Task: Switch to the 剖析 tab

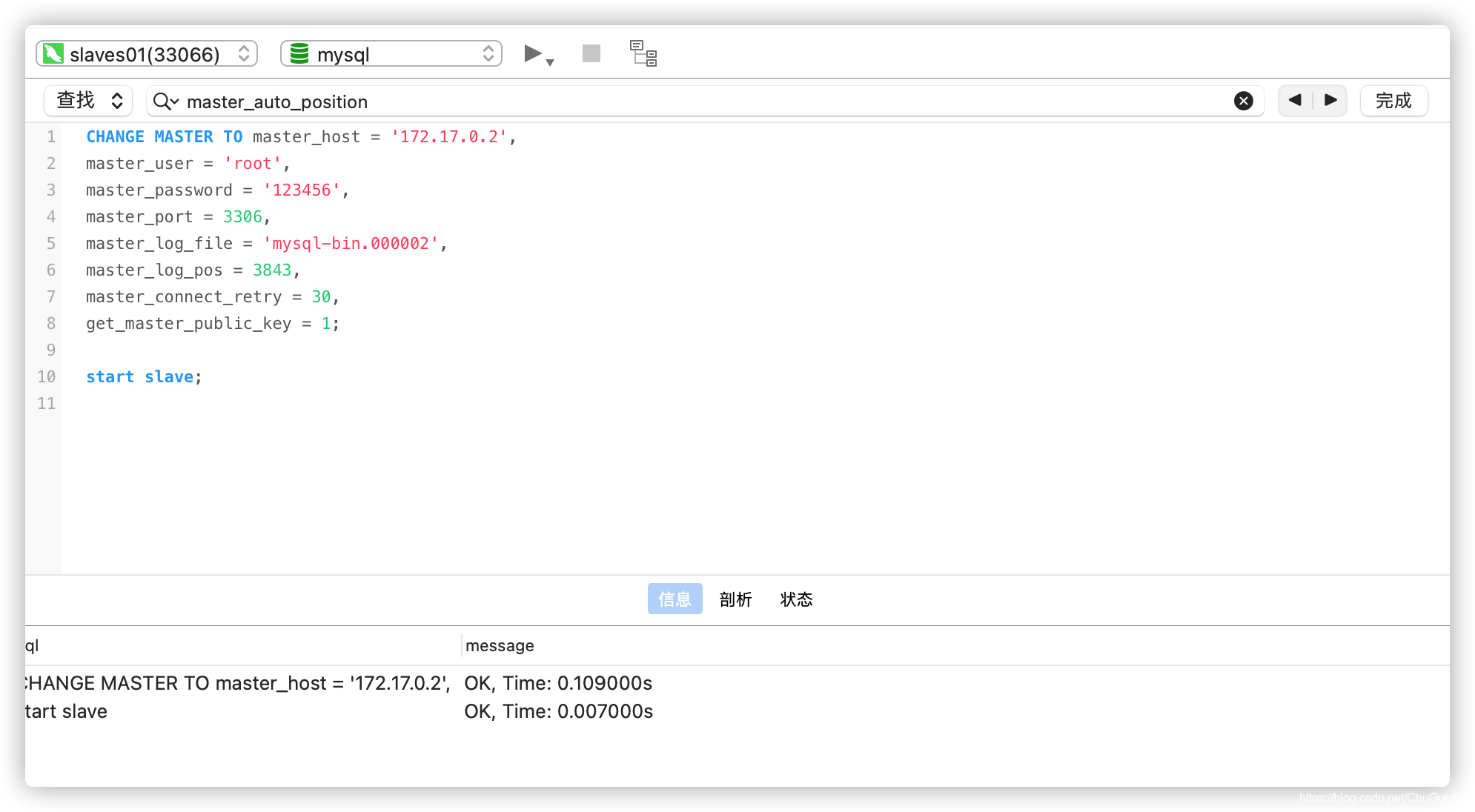Action: [735, 599]
